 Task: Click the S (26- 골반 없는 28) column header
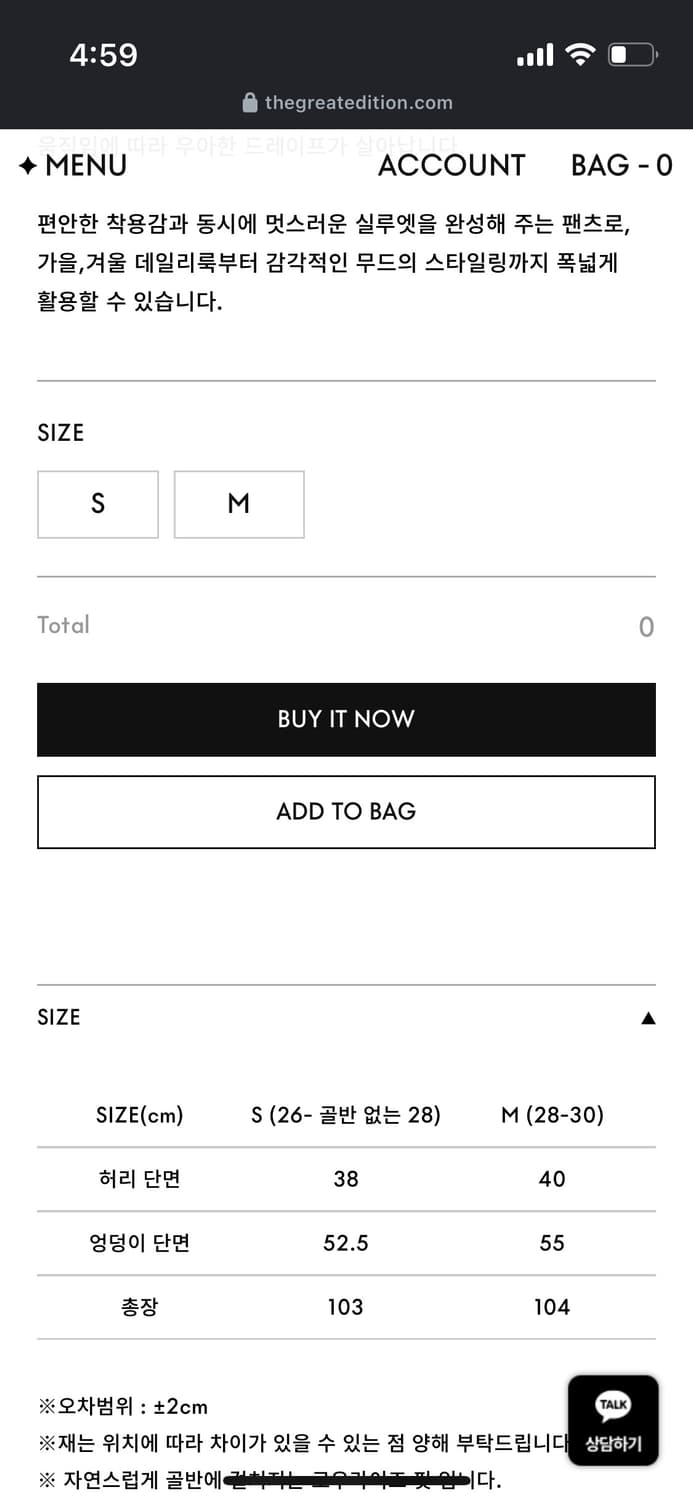click(x=345, y=1115)
